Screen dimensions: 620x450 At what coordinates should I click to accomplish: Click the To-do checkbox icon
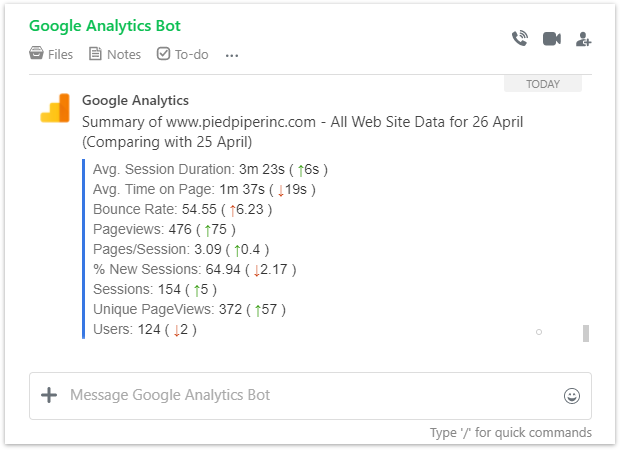pos(163,53)
